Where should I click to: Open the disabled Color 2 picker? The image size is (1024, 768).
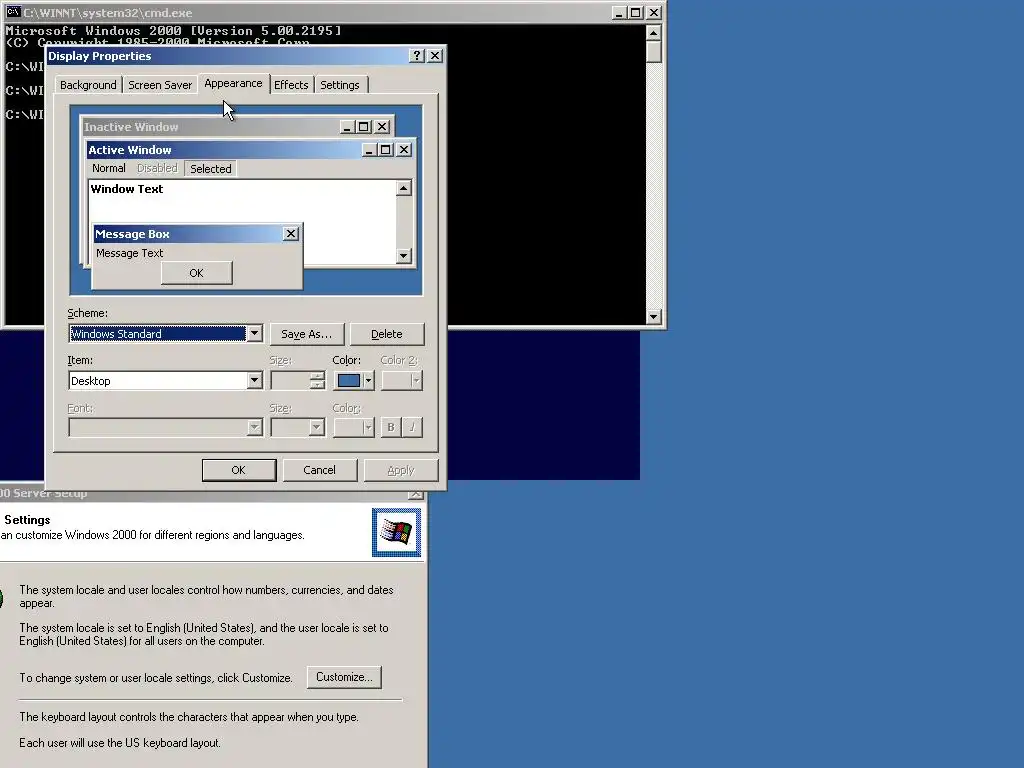pyautogui.click(x=402, y=381)
